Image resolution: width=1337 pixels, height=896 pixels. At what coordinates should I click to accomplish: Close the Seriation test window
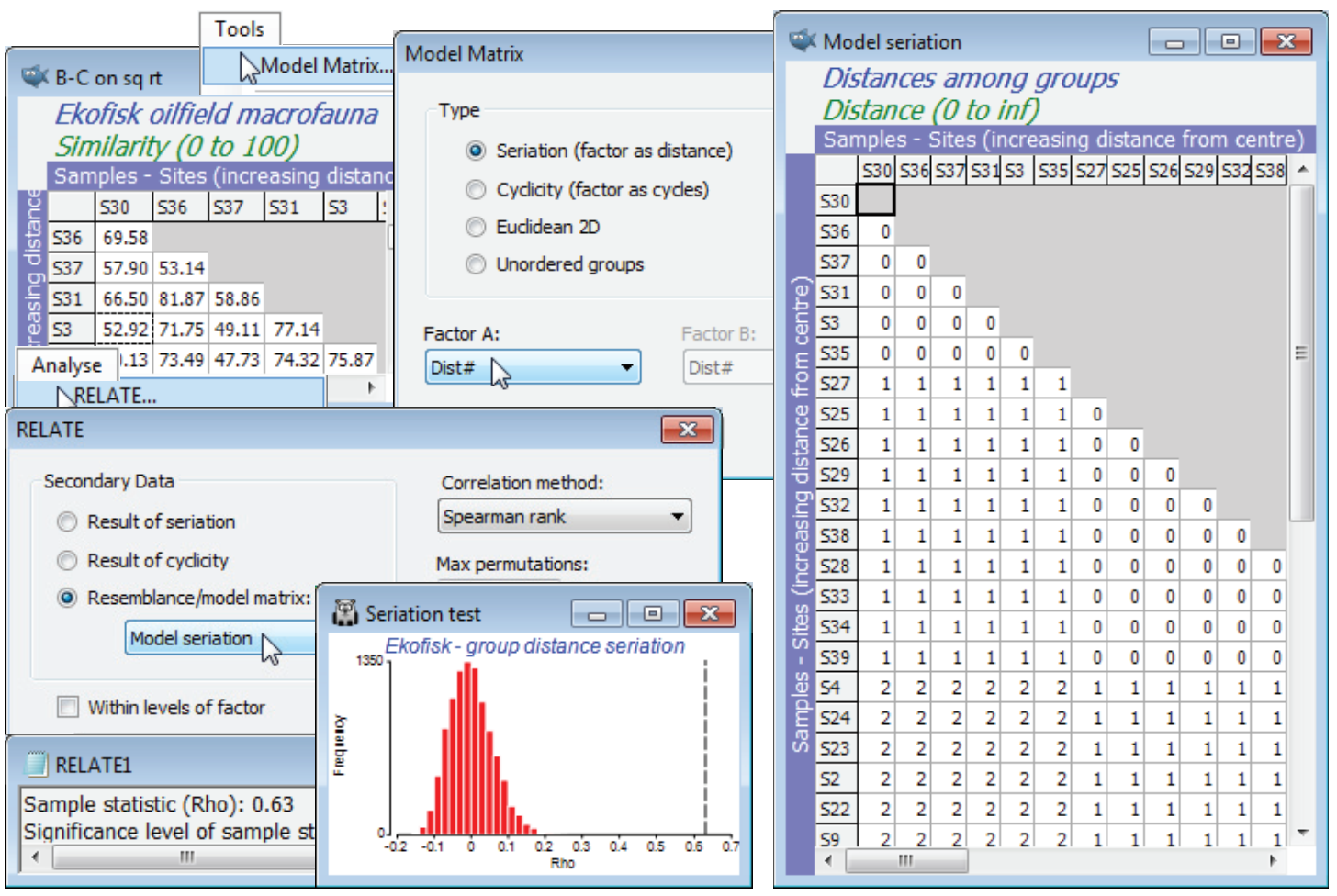pyautogui.click(x=709, y=614)
